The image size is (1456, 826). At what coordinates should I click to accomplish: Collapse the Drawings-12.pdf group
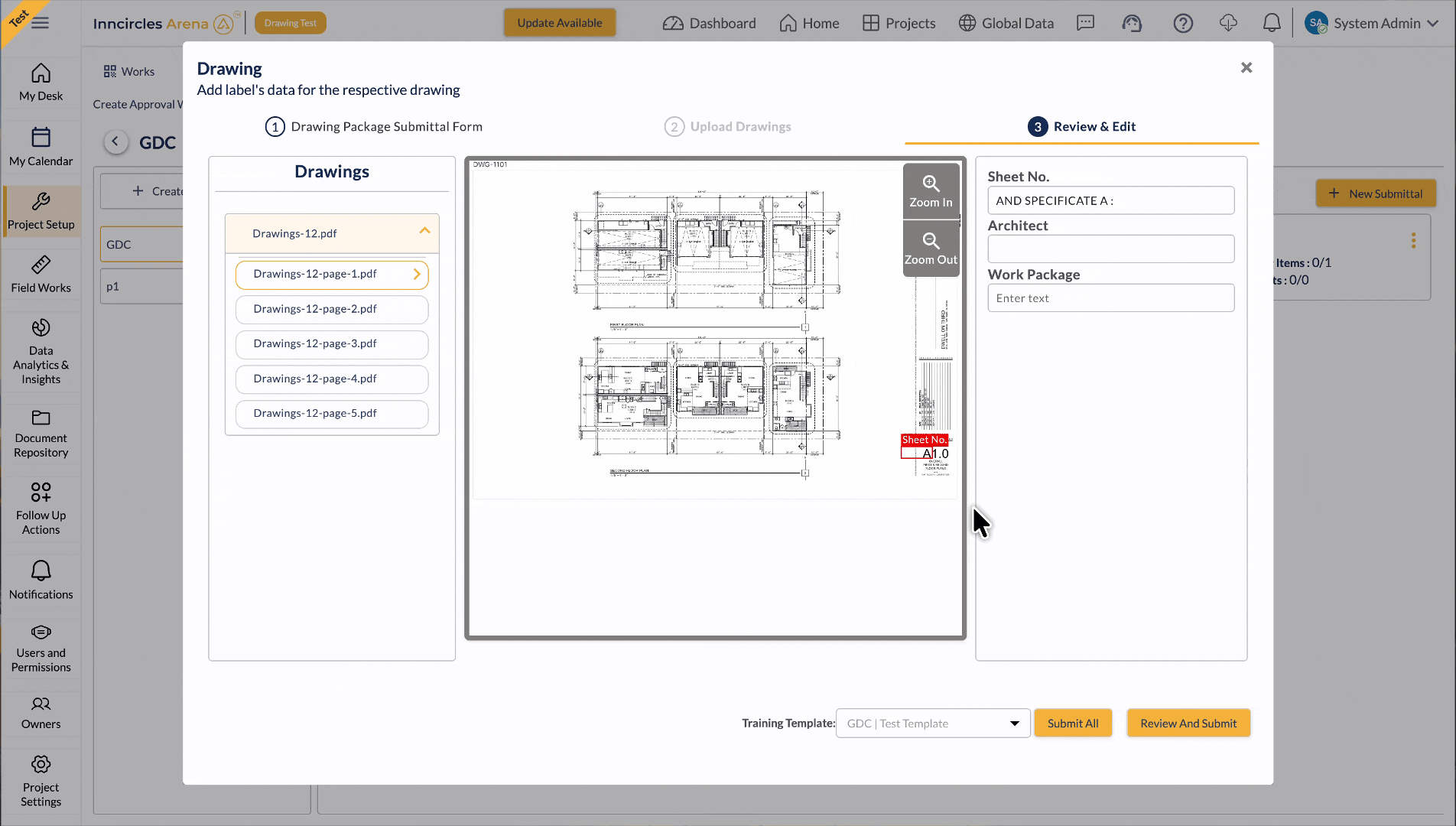click(x=424, y=232)
